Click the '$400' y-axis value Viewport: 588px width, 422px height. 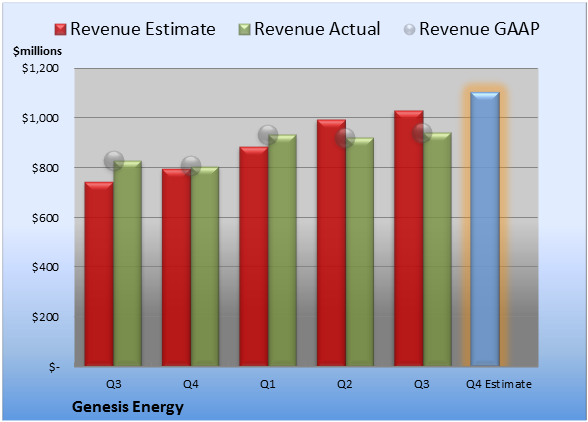click(x=45, y=267)
